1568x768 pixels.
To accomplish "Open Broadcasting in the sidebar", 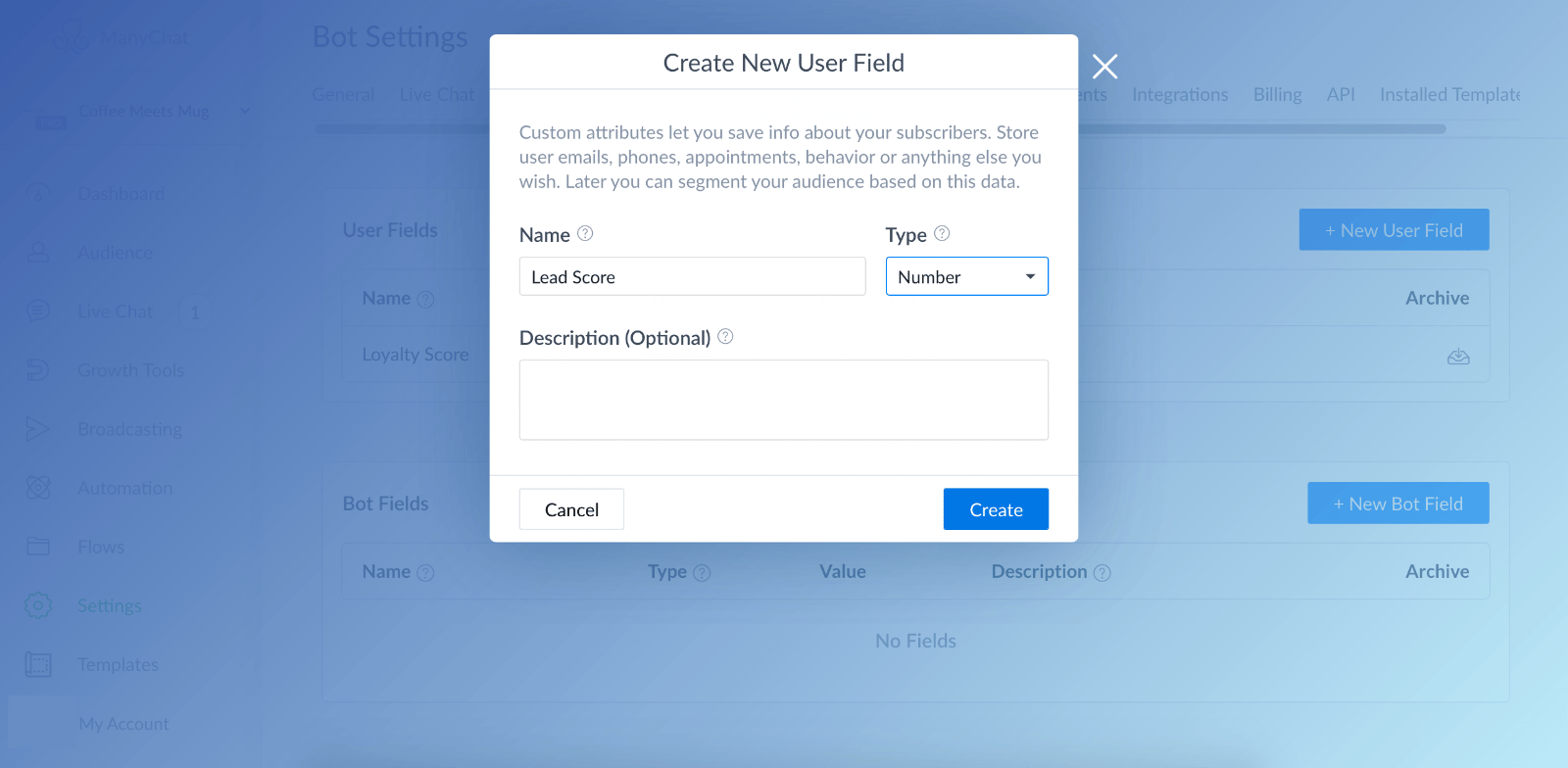I will 129,429.
